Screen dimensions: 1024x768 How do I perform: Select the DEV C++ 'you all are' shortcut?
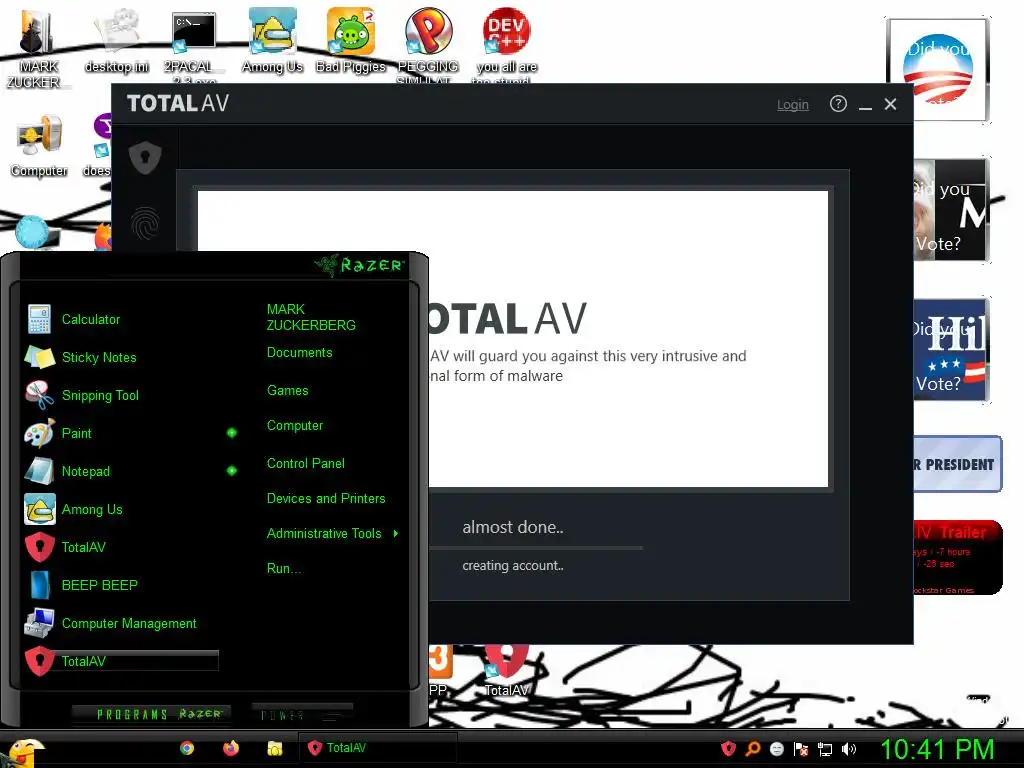click(507, 44)
